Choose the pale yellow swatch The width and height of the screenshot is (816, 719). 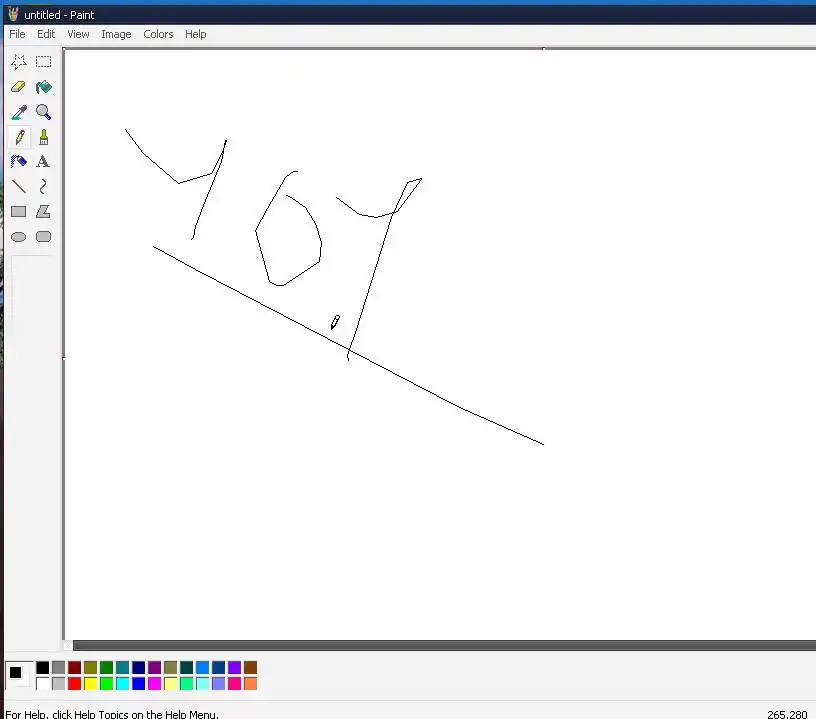click(x=171, y=683)
